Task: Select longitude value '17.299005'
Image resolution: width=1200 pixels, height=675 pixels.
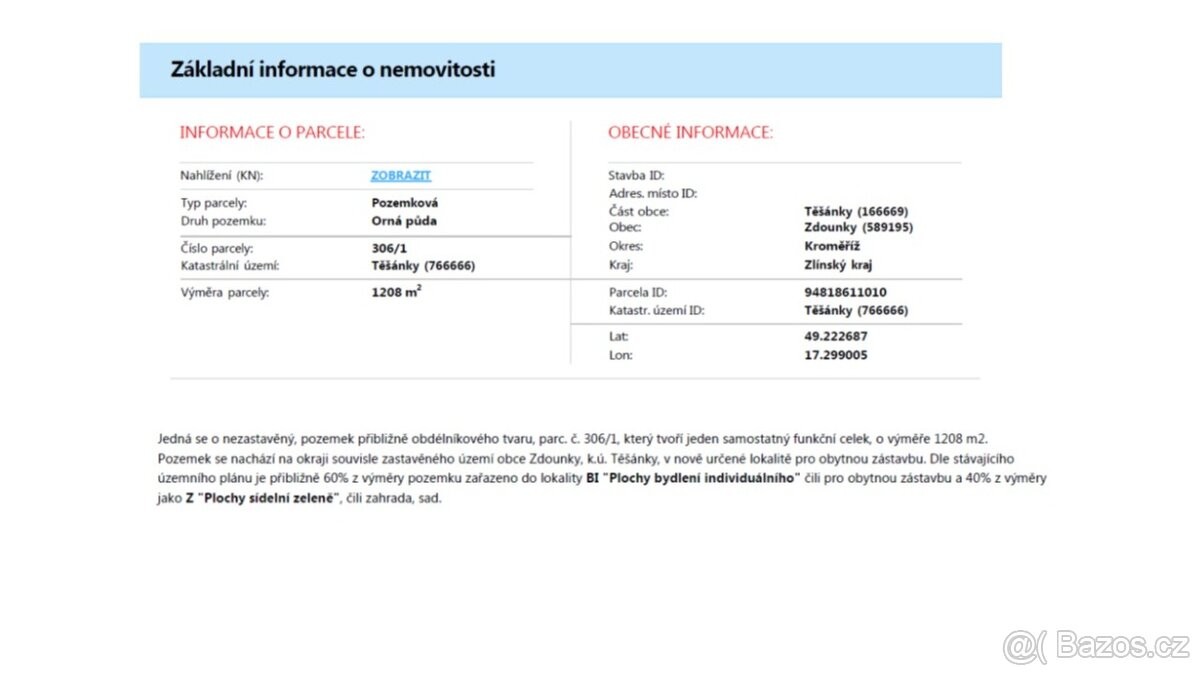Action: tap(836, 355)
